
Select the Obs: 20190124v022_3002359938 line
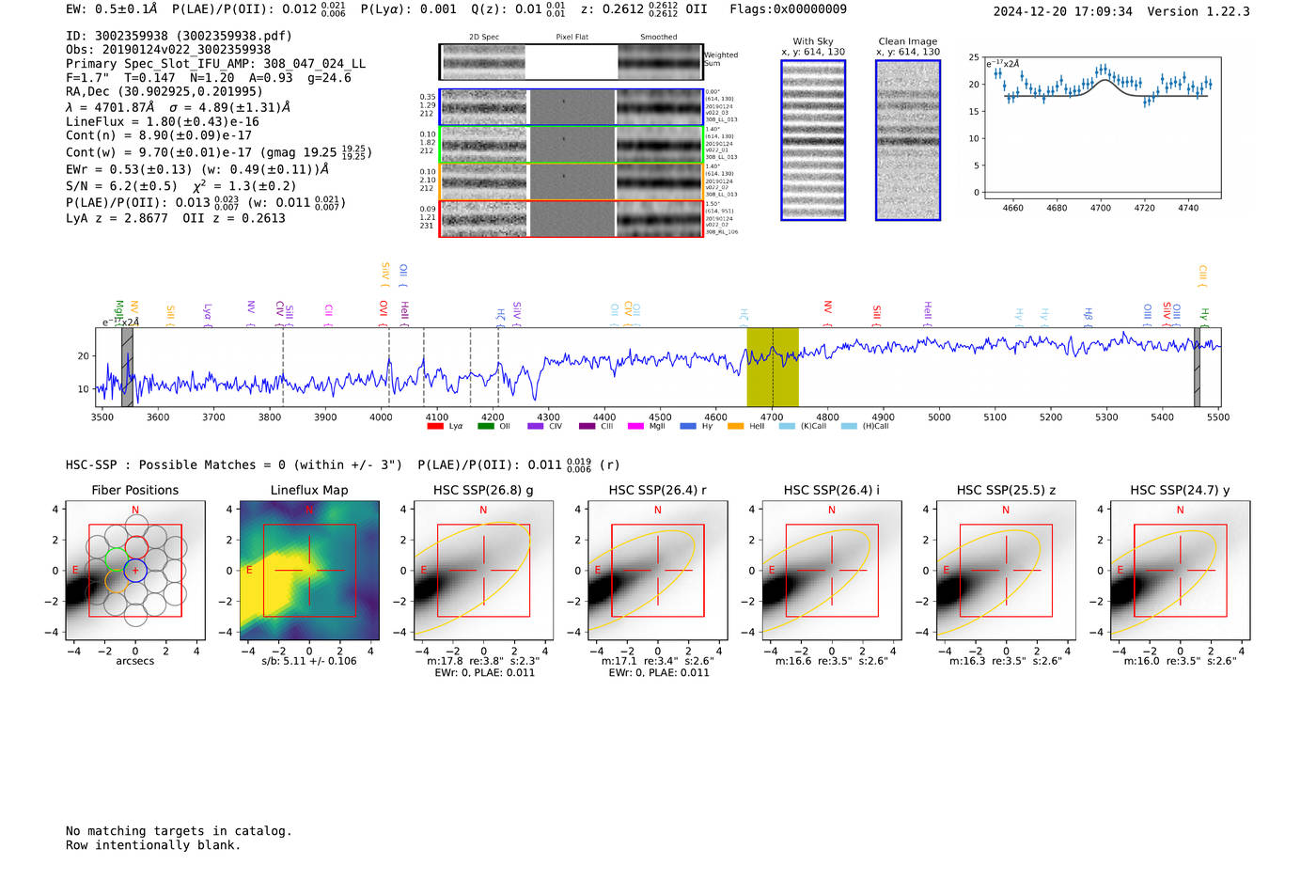click(168, 50)
